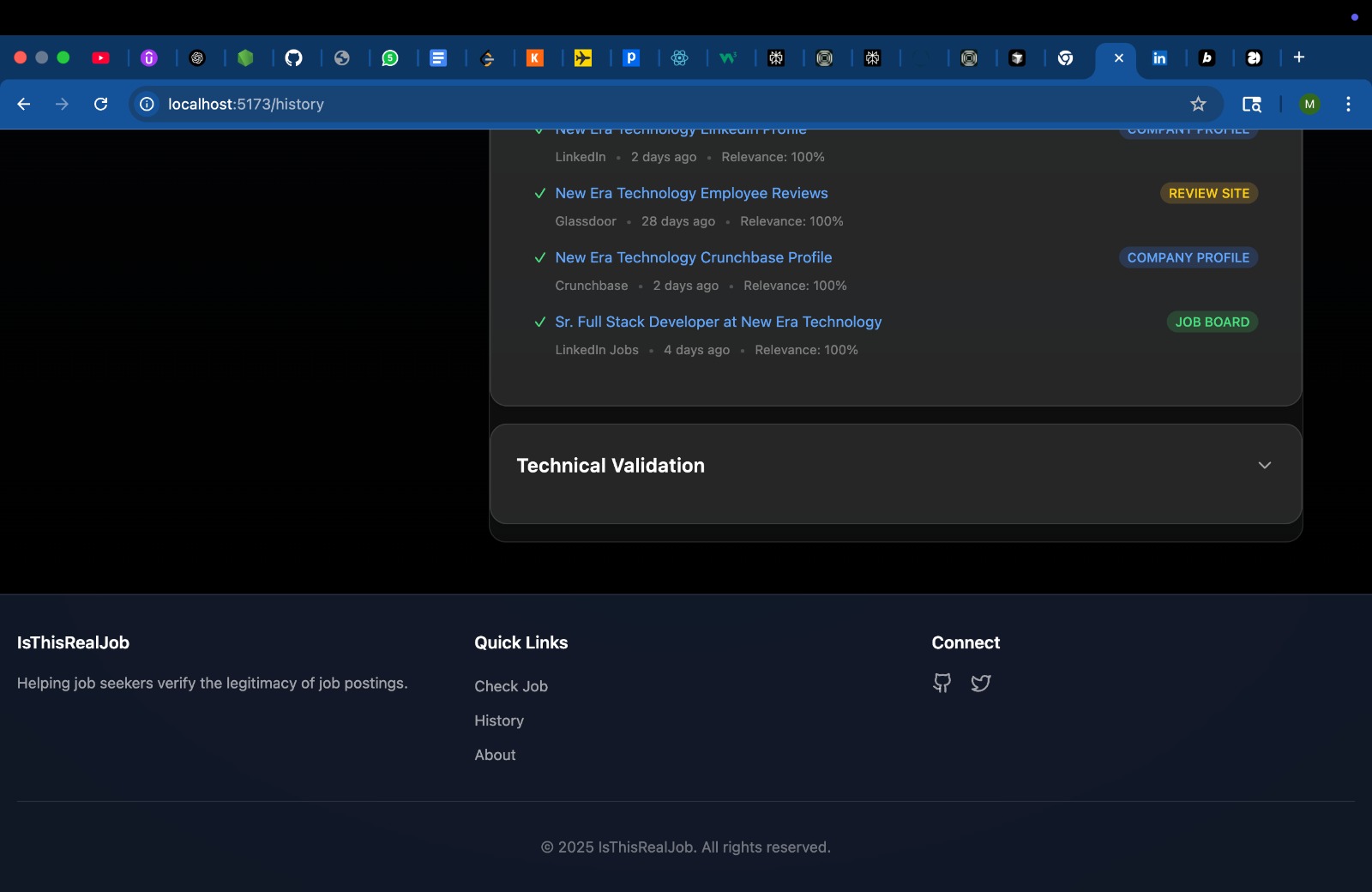The image size is (1372, 892).
Task: Click the green check beside Crunchbase Profile
Action: coord(540,258)
